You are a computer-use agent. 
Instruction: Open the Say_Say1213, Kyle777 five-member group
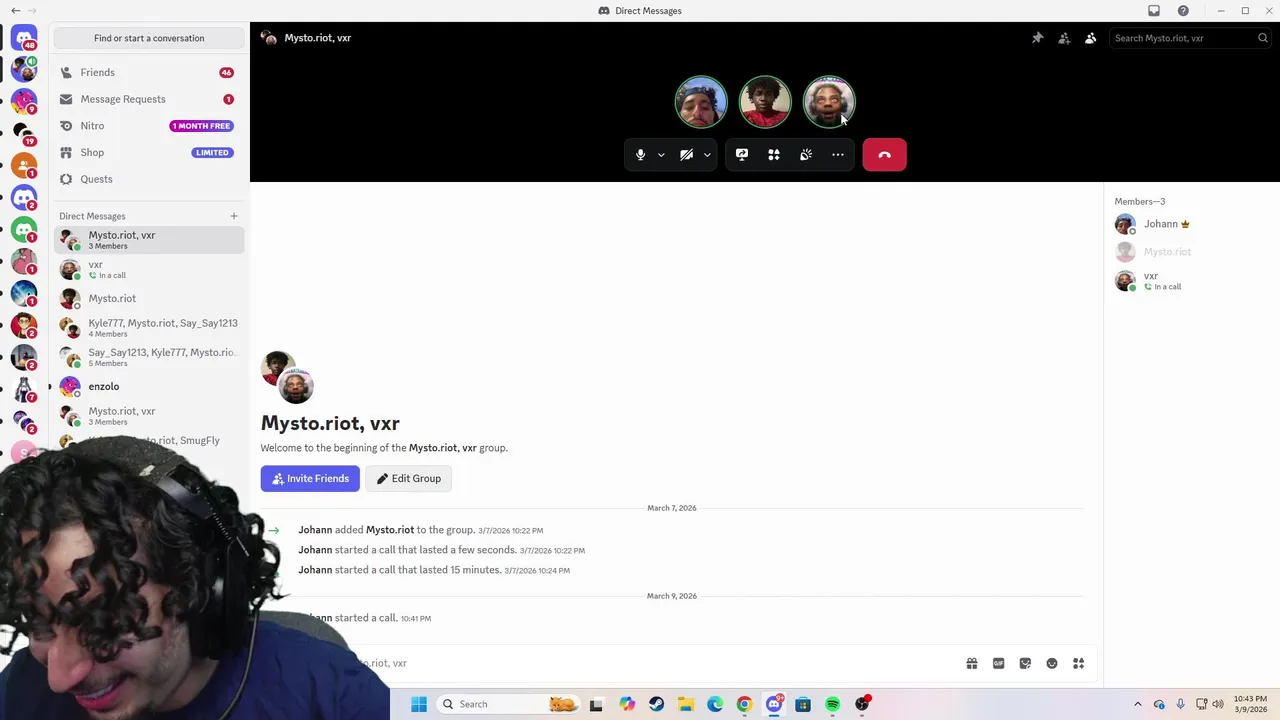(x=148, y=357)
